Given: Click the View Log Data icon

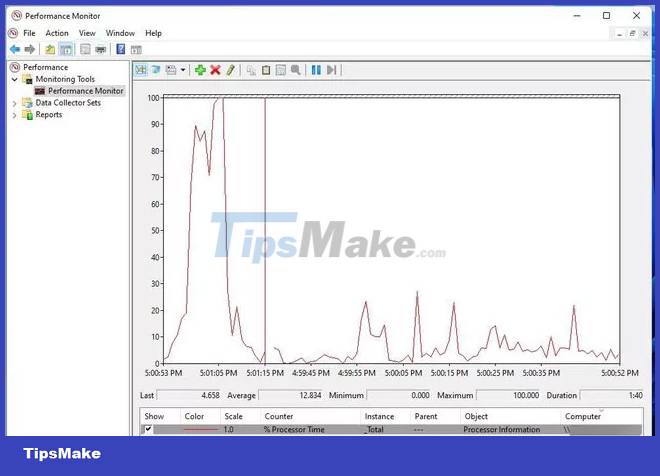Looking at the screenshot, I should click(156, 70).
